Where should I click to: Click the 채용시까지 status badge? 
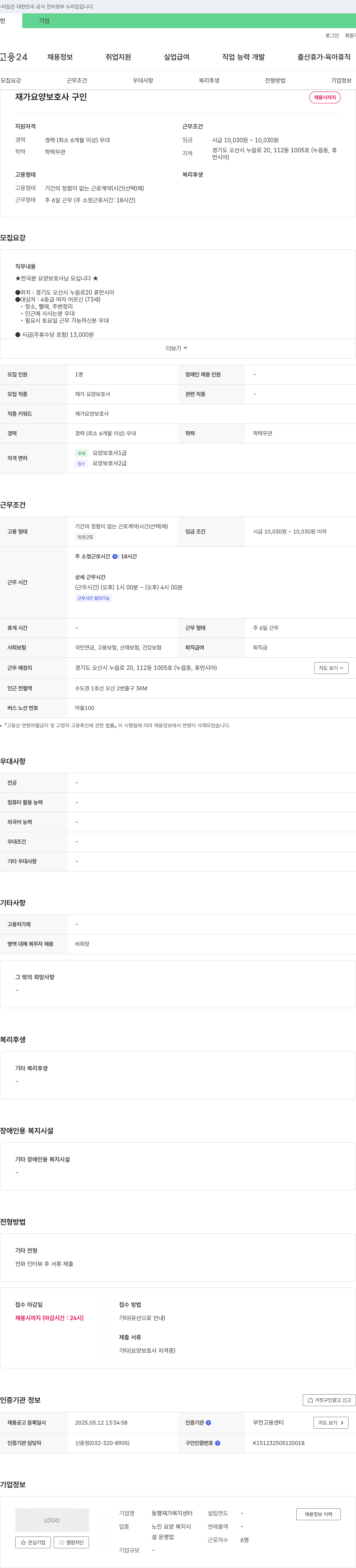(325, 97)
